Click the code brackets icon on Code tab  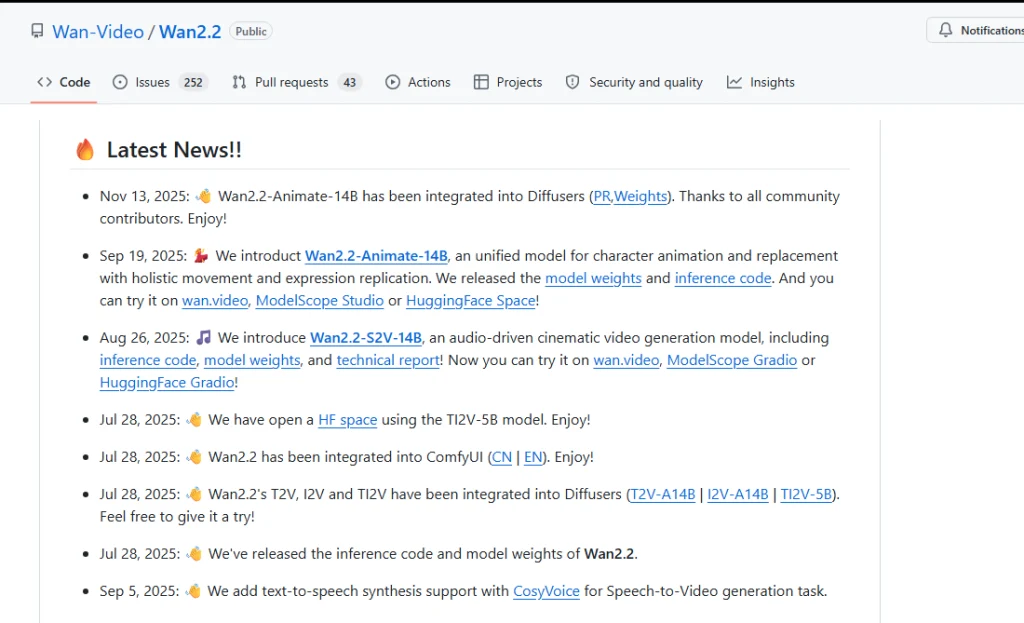point(44,82)
